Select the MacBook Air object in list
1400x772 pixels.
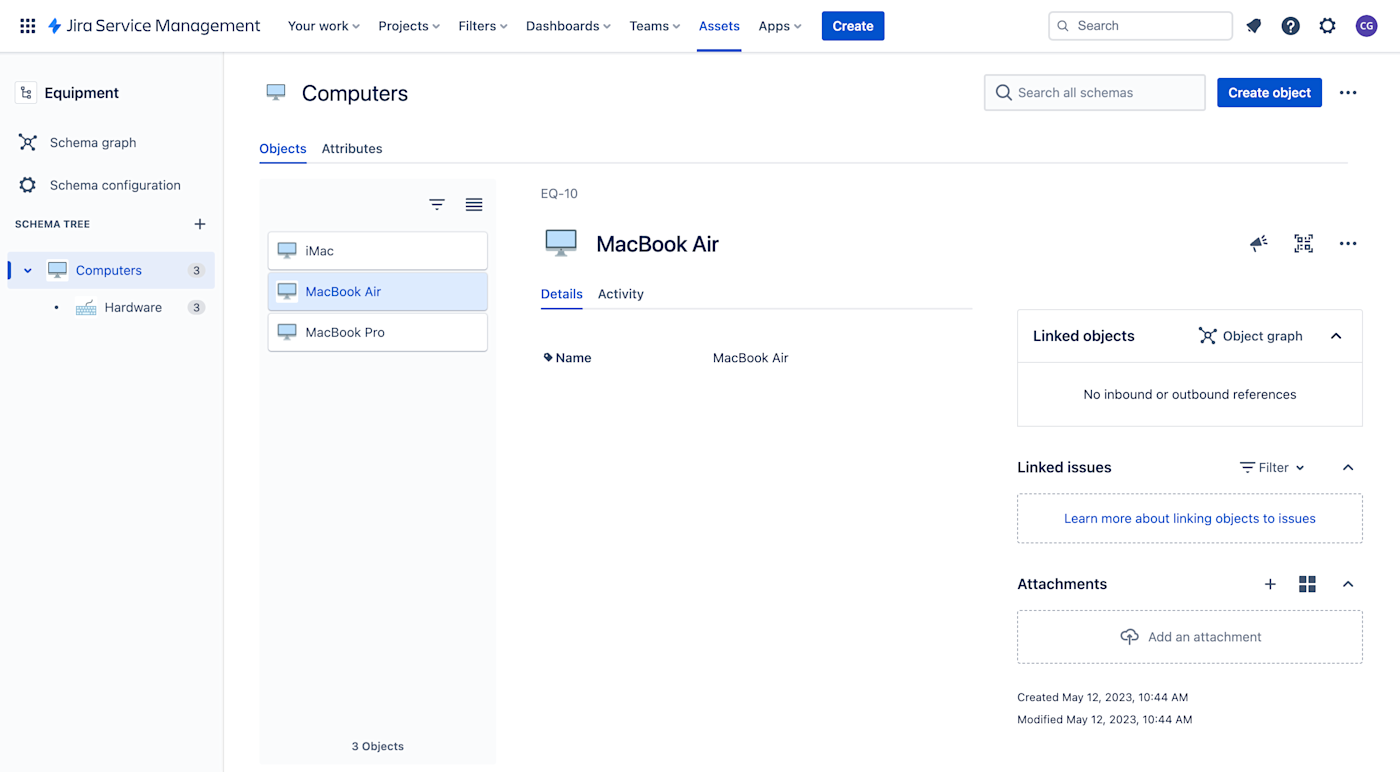click(378, 291)
